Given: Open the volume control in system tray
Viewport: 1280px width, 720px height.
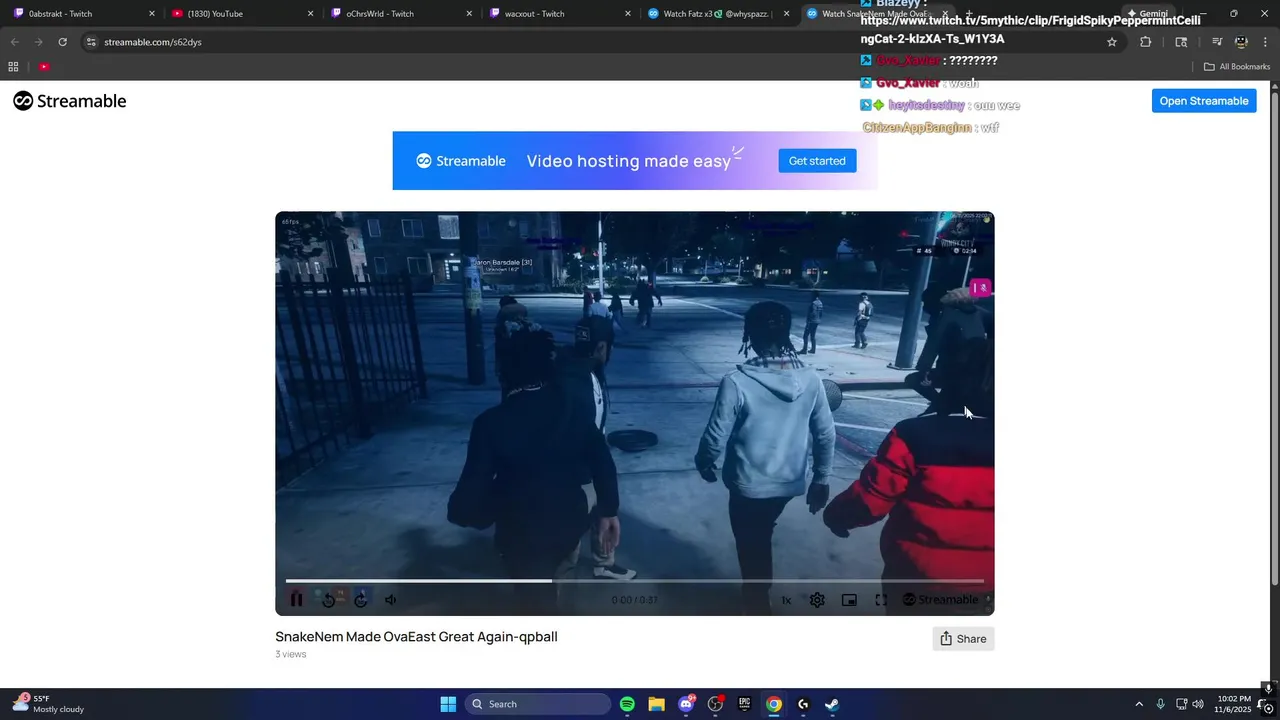Looking at the screenshot, I should [1198, 704].
